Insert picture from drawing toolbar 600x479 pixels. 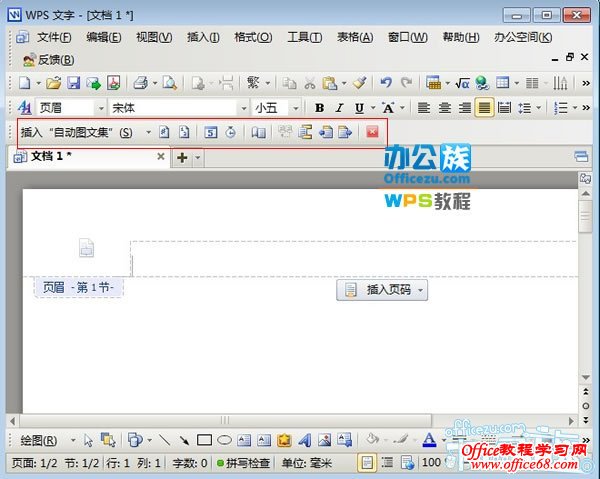point(324,440)
